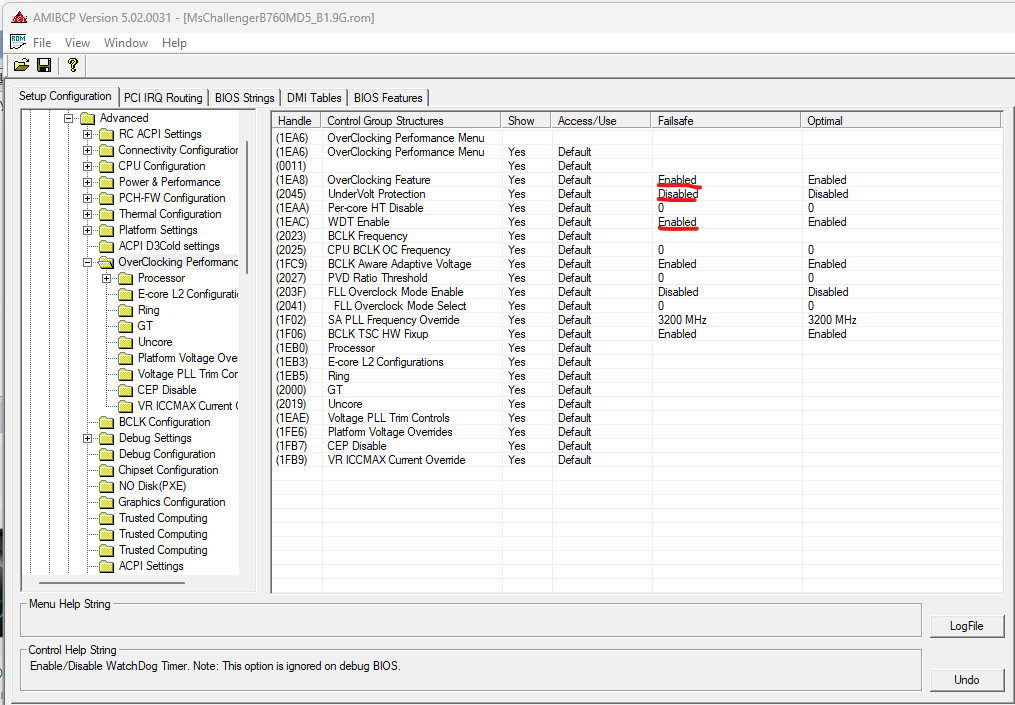Click the Access/Use column header

tap(601, 120)
